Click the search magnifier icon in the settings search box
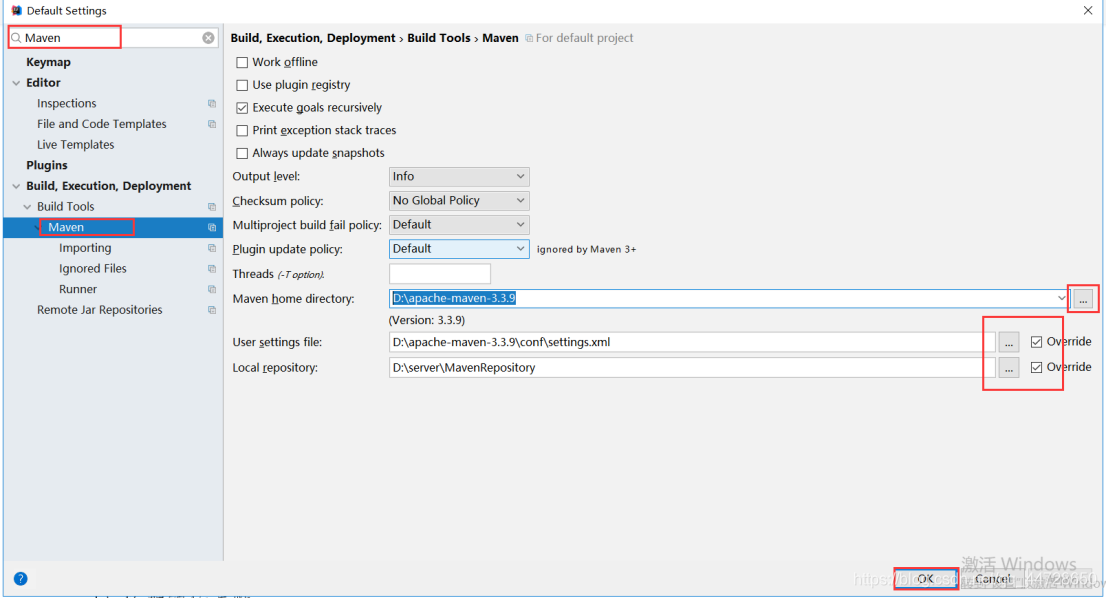 [x=16, y=38]
